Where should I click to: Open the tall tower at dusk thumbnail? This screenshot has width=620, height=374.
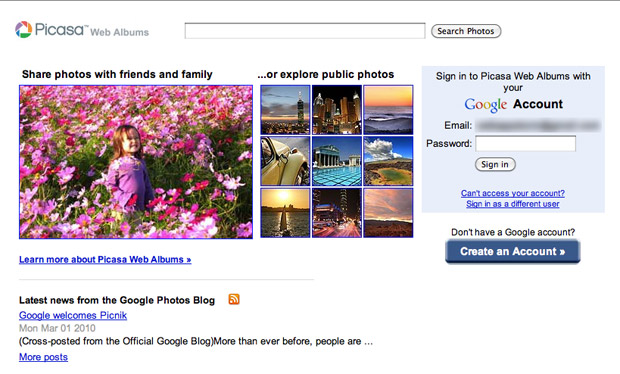[285, 110]
